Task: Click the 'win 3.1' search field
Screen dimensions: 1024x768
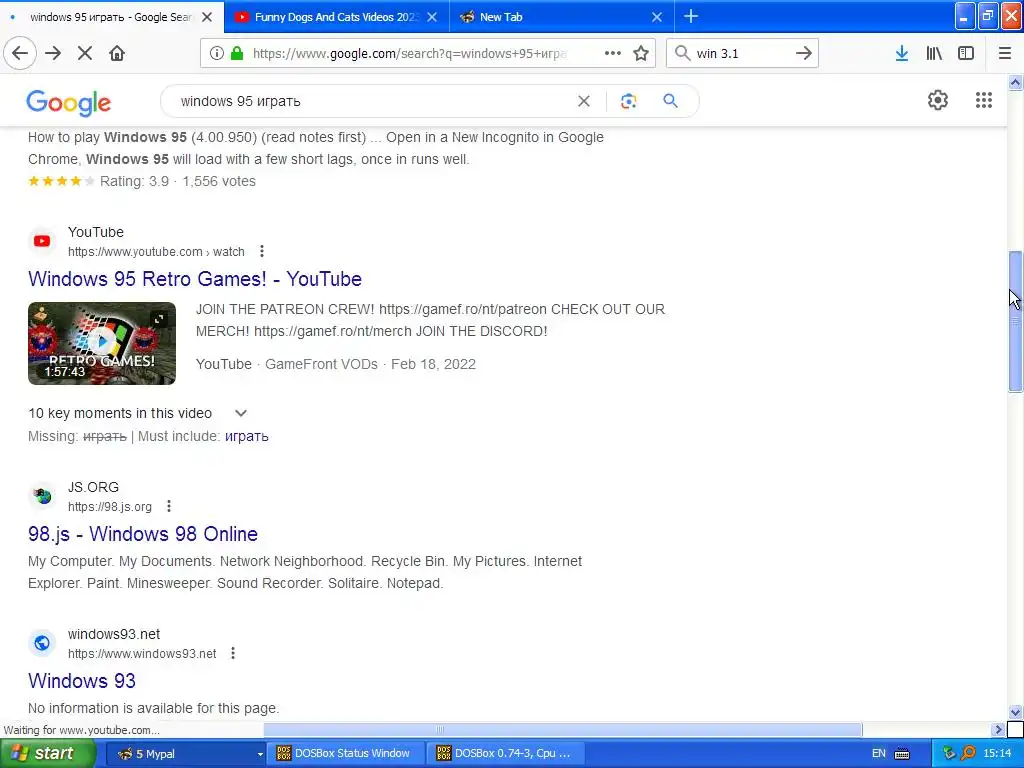Action: [x=741, y=54]
